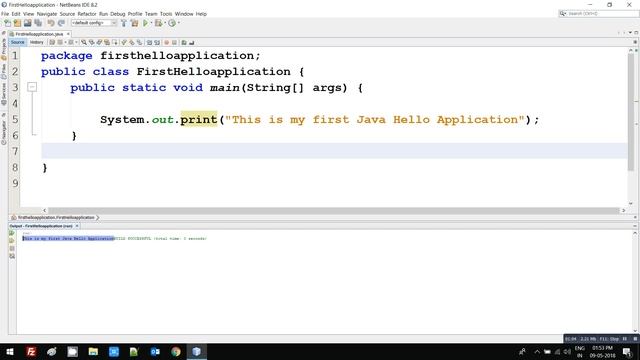640x360 pixels.
Task: Switch to Source view button
Action: click(x=18, y=42)
